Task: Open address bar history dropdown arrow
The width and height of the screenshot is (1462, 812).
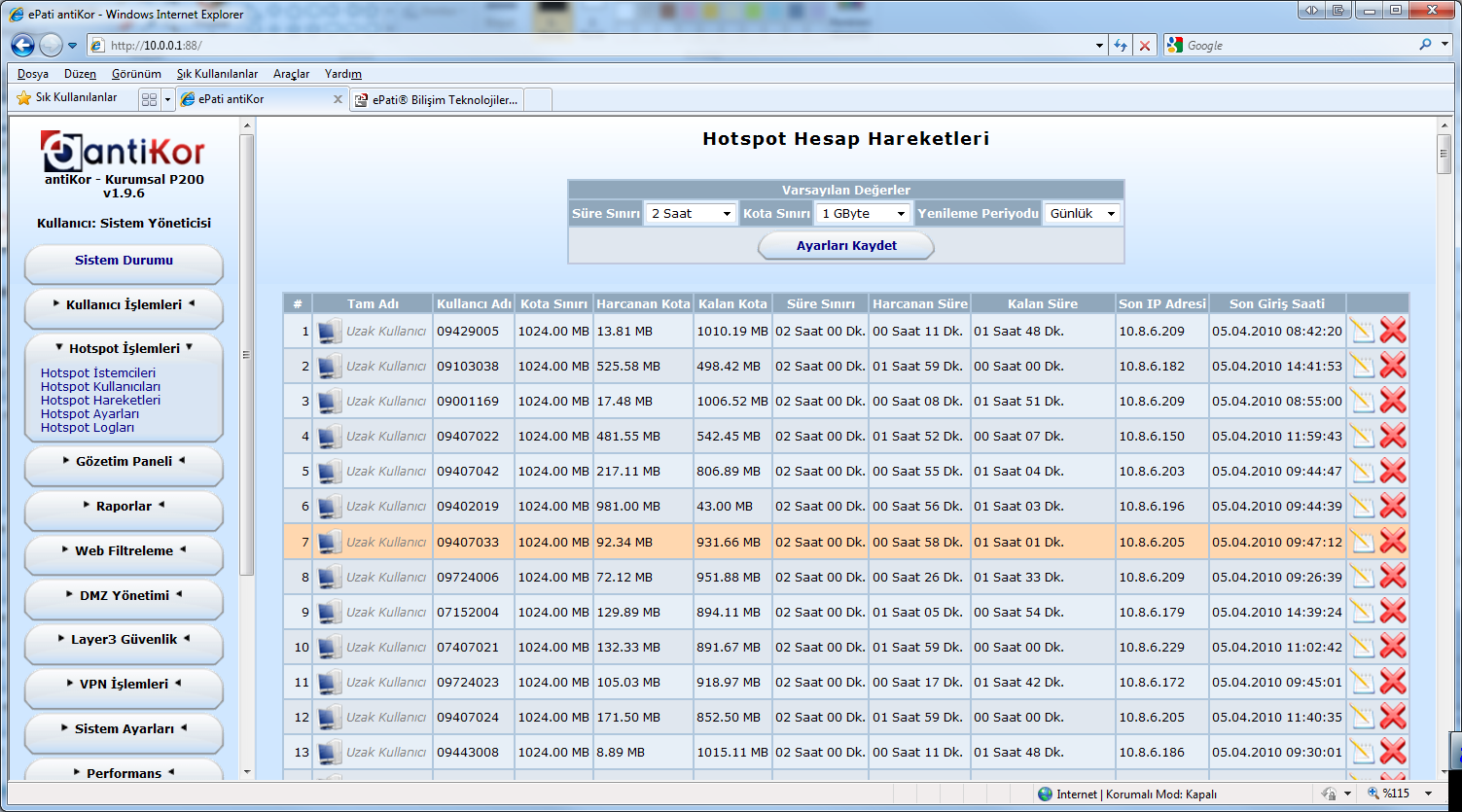Action: coord(1099,46)
